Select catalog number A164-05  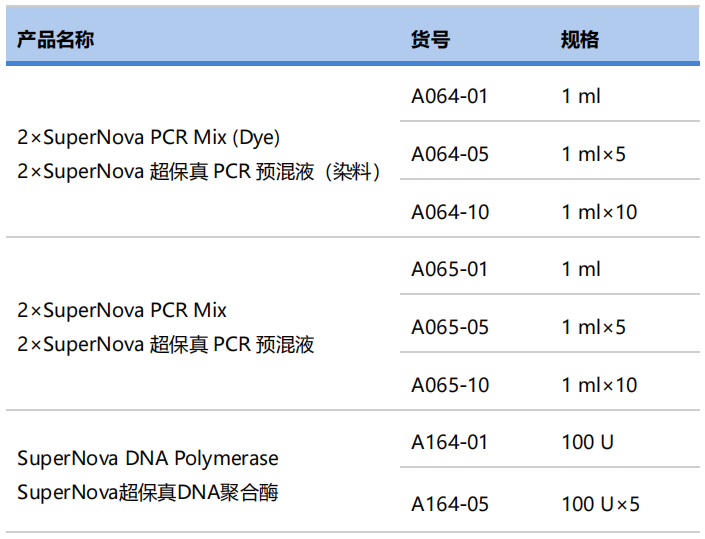tap(450, 504)
